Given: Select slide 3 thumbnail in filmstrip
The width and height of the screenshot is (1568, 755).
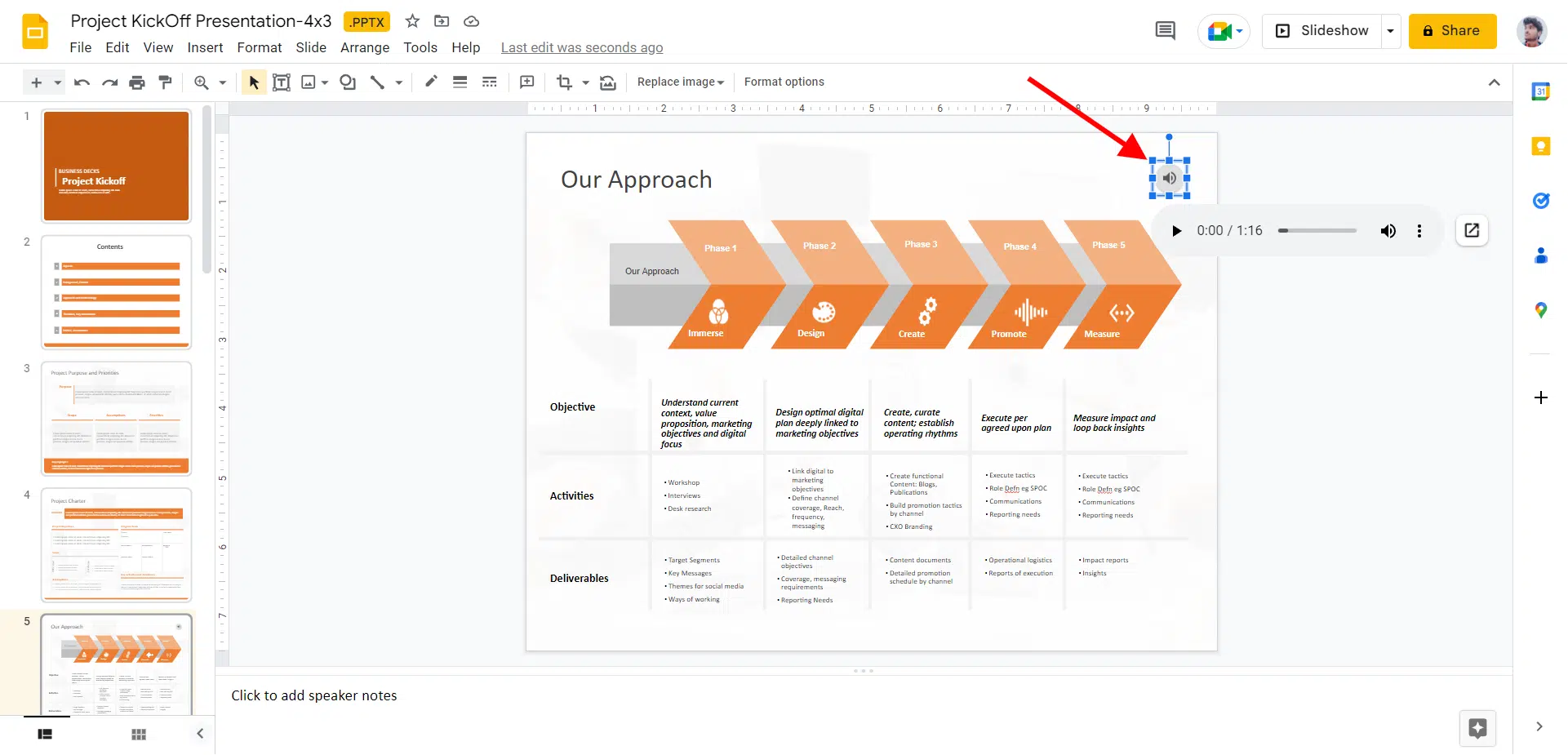Looking at the screenshot, I should [x=117, y=419].
